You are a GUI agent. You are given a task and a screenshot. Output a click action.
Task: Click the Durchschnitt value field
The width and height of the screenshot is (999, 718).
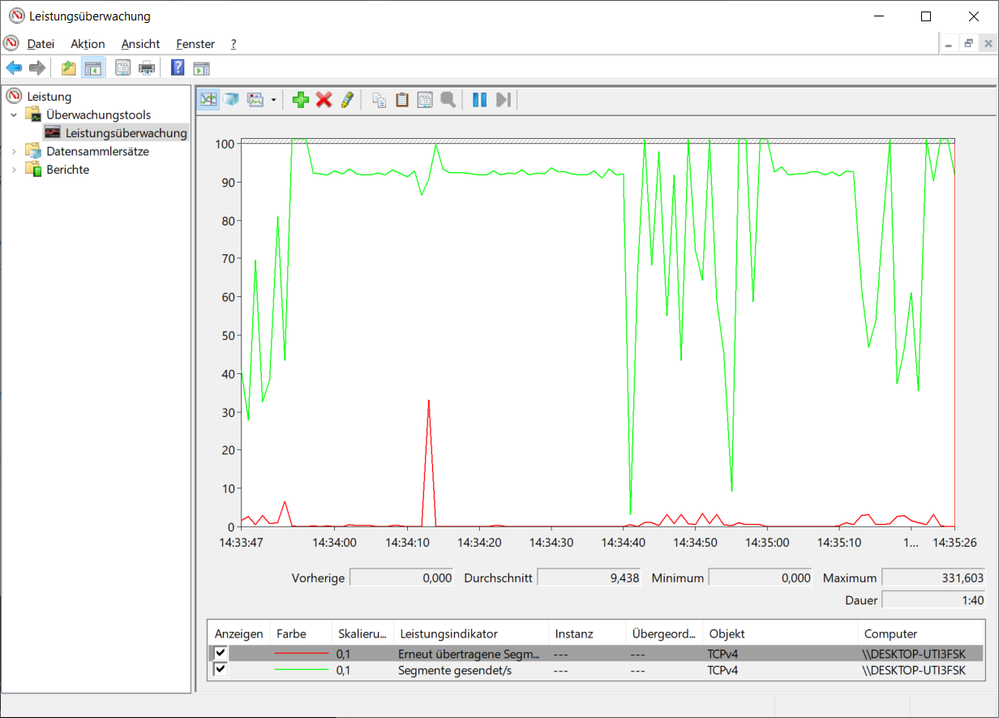(589, 578)
